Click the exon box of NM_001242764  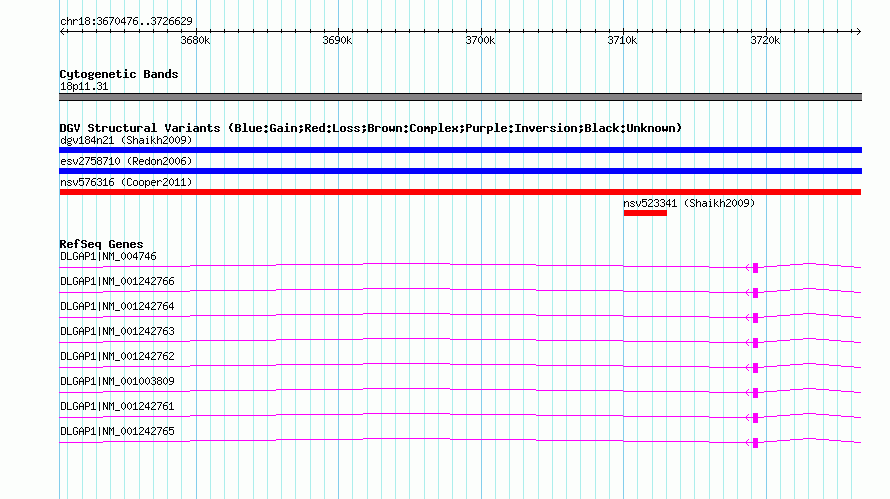tap(755, 318)
